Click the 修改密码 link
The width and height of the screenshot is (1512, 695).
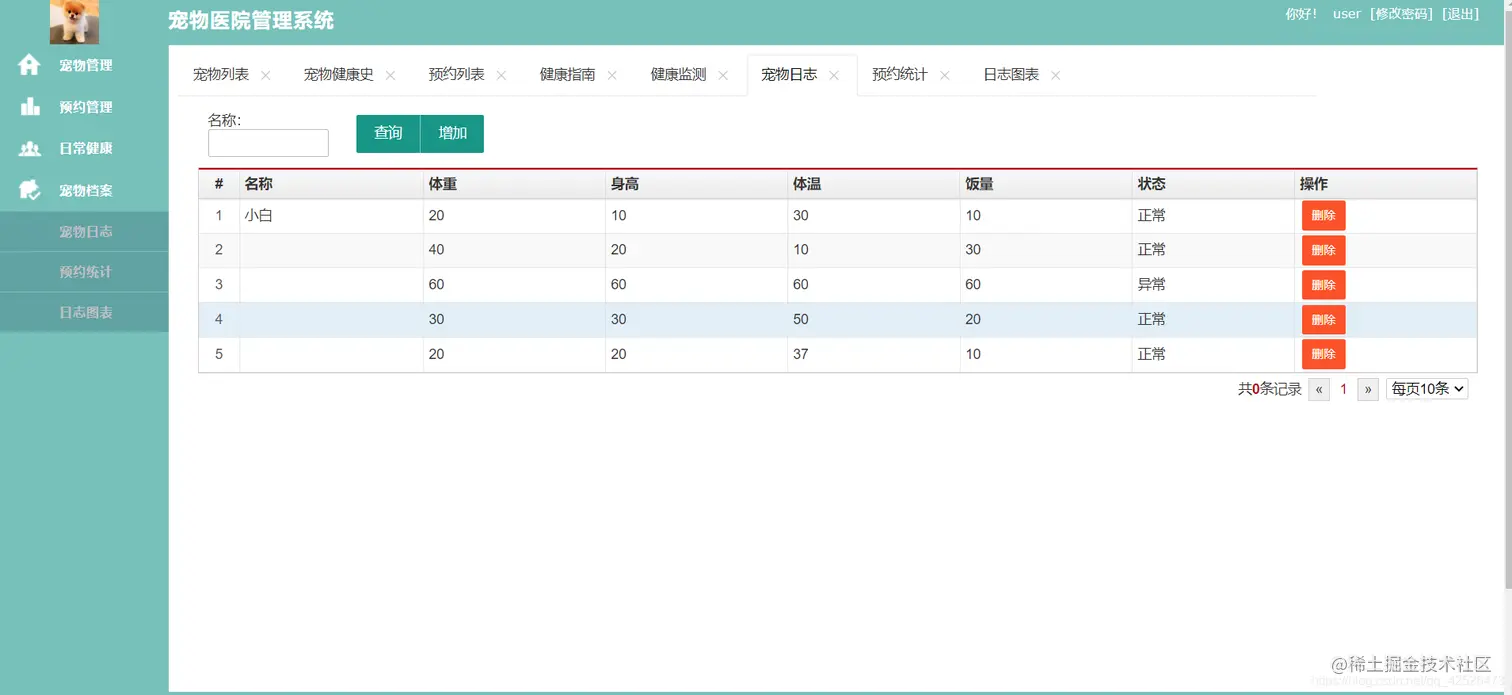coord(1401,14)
